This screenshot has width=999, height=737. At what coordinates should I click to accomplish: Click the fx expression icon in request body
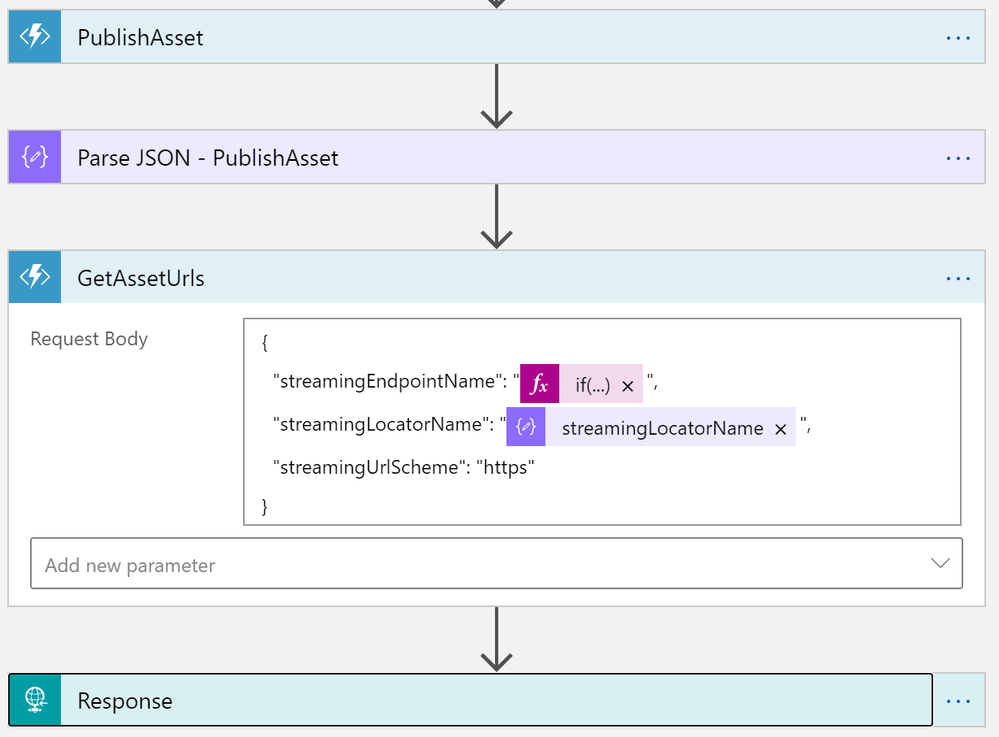click(x=539, y=383)
